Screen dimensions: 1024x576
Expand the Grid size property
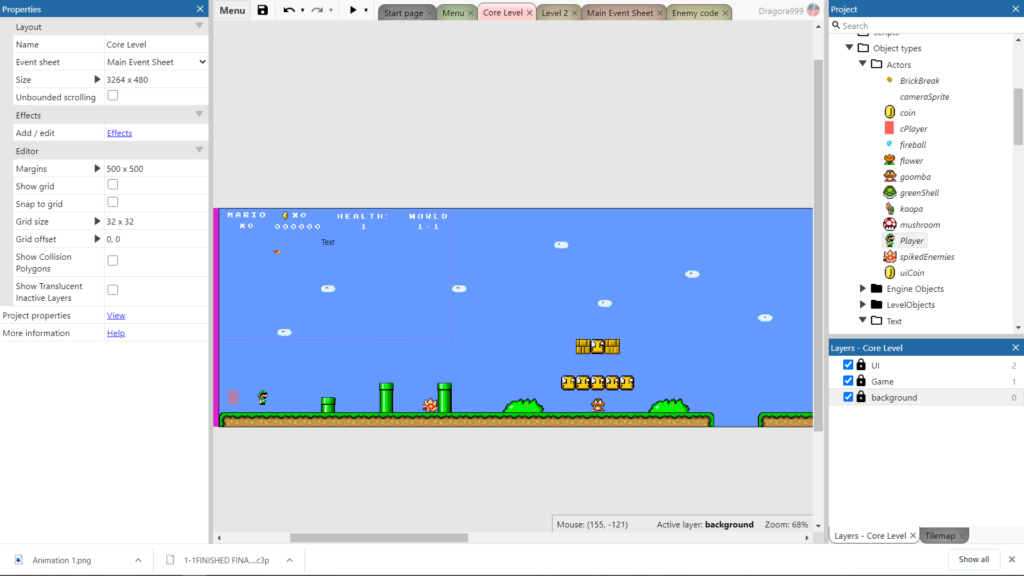[x=97, y=221]
